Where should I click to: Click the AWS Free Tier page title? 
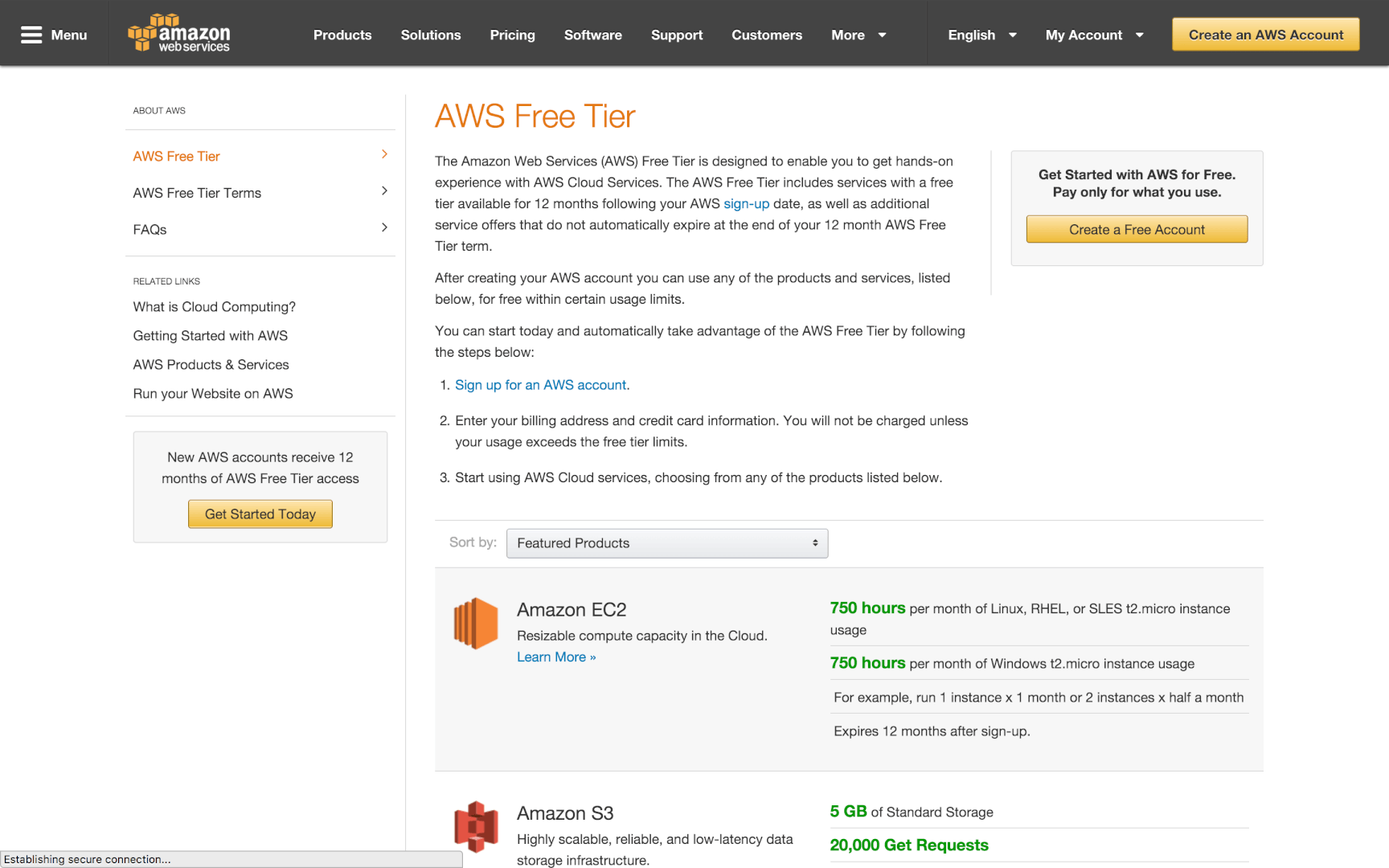pos(535,117)
